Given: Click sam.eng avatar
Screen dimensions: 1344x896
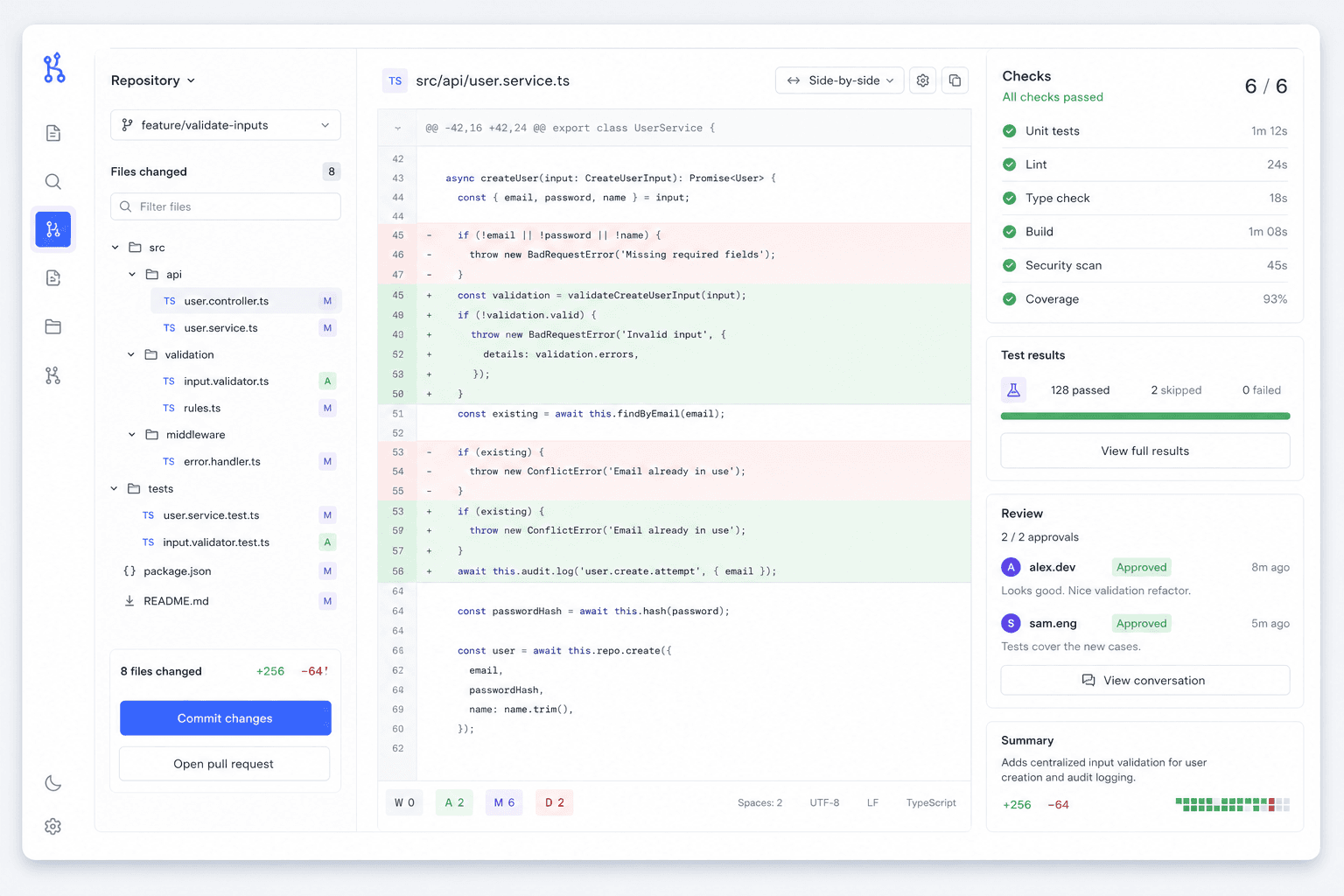Looking at the screenshot, I should point(1011,623).
